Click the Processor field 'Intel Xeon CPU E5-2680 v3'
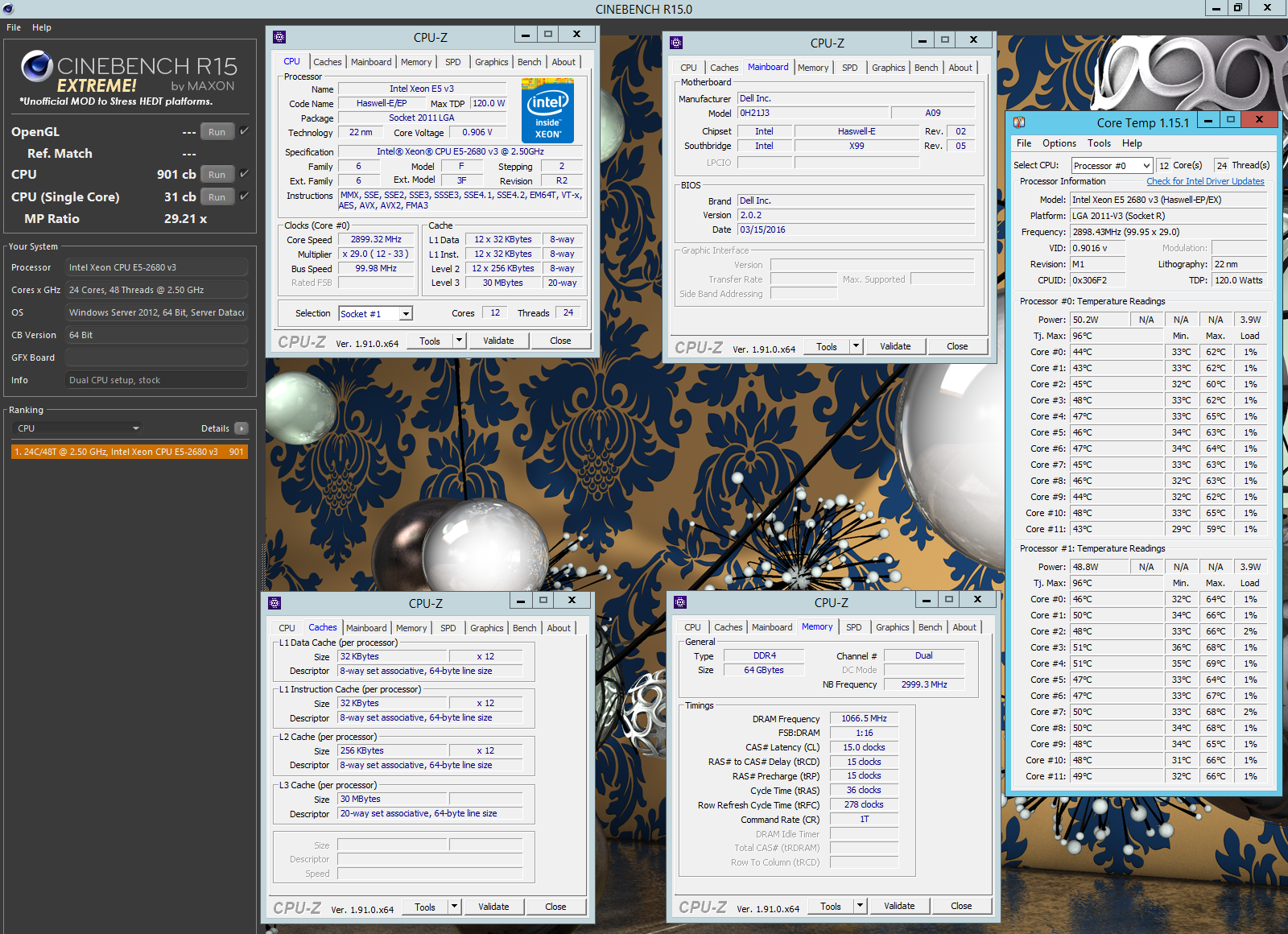This screenshot has width=1288, height=934. [156, 267]
